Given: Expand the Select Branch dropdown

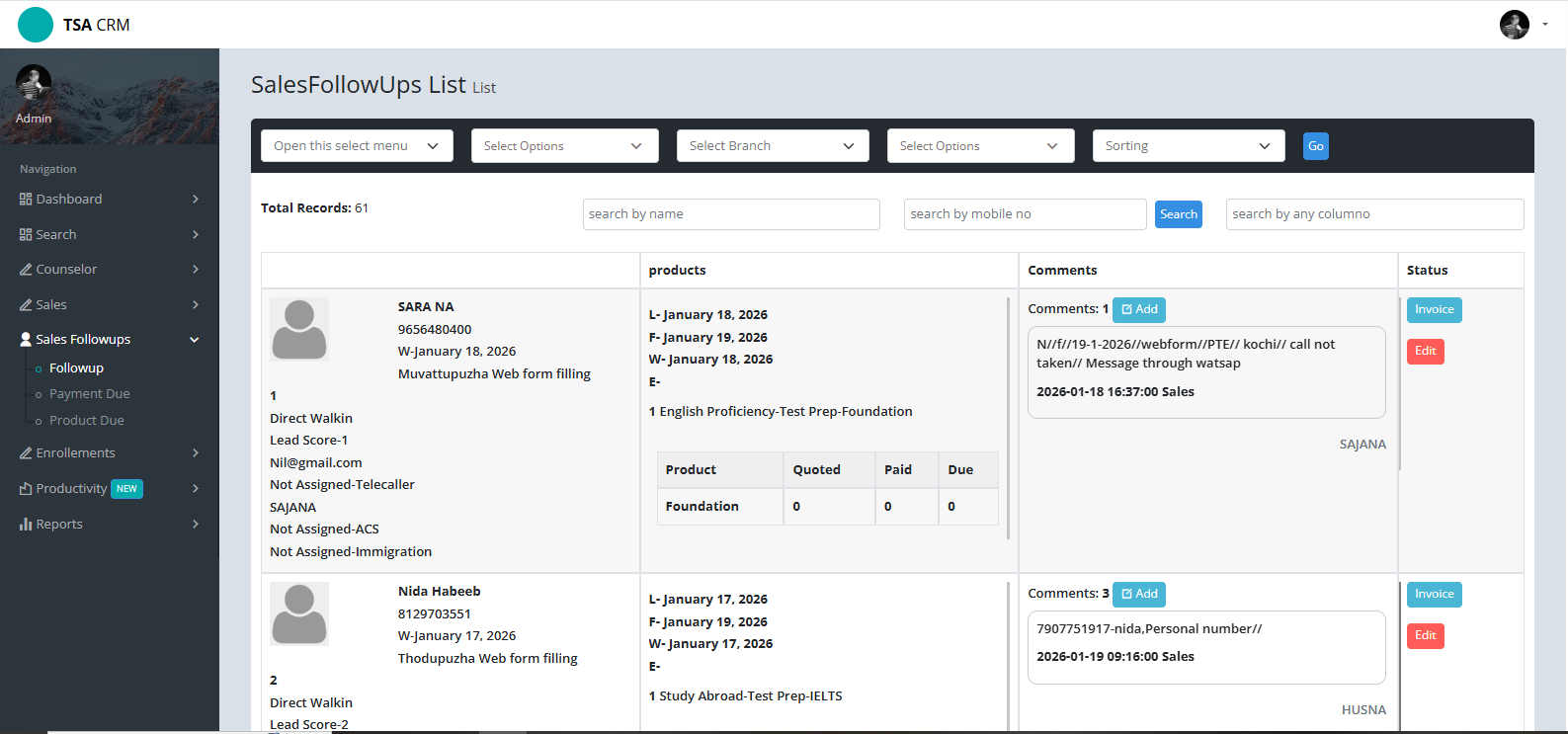Looking at the screenshot, I should point(772,146).
